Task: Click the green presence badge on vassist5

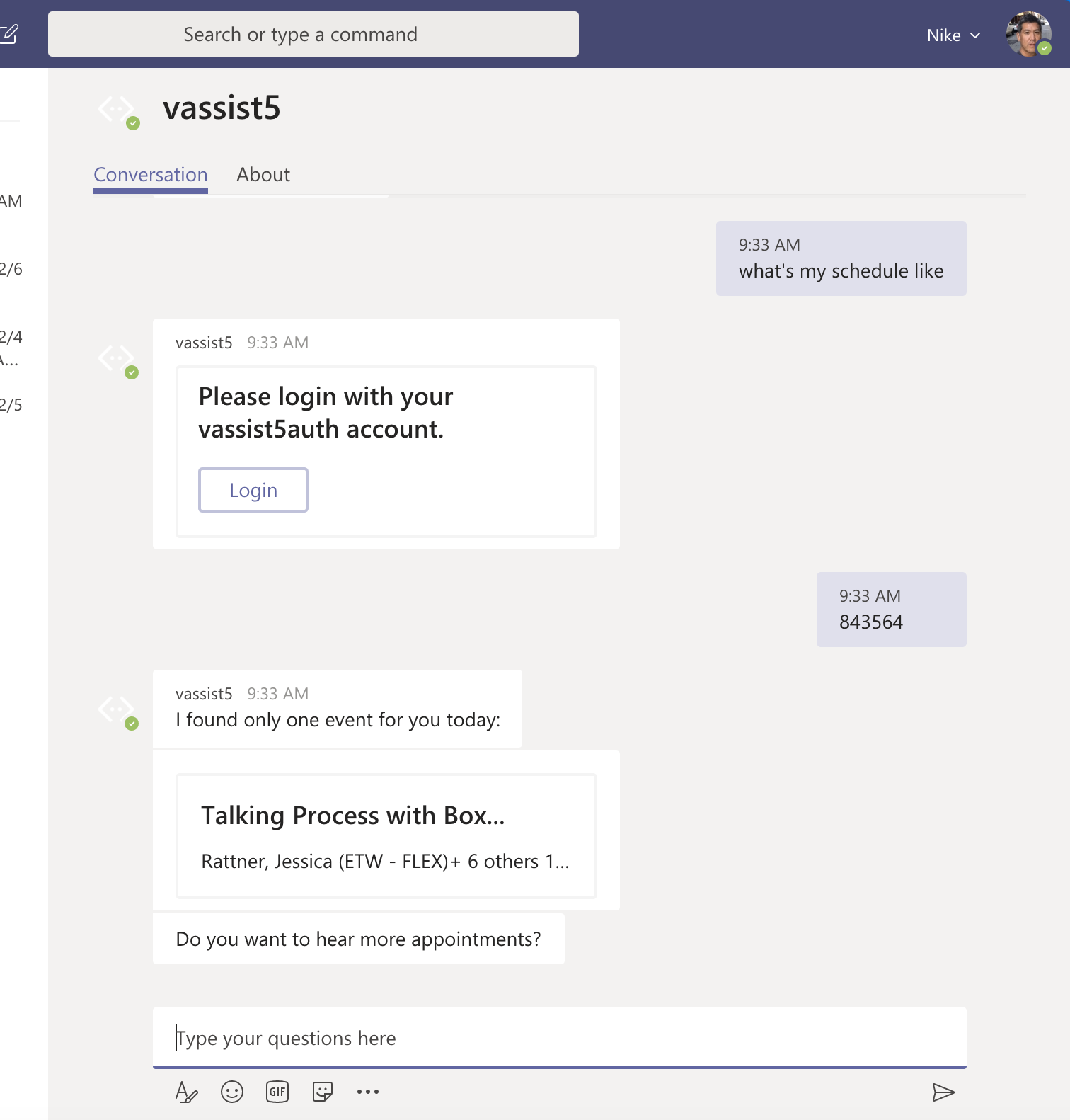Action: point(134,123)
